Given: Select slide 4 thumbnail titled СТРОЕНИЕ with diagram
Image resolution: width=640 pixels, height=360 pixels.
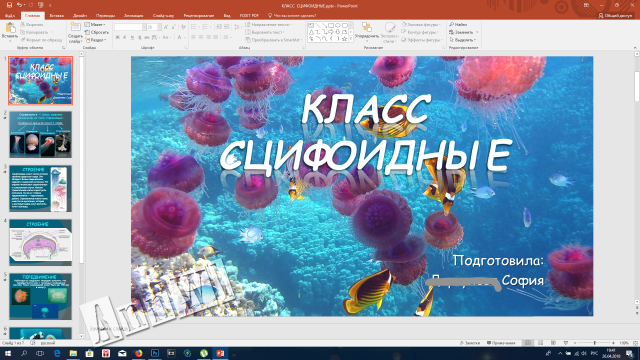Looking at the screenshot, I should [x=40, y=242].
